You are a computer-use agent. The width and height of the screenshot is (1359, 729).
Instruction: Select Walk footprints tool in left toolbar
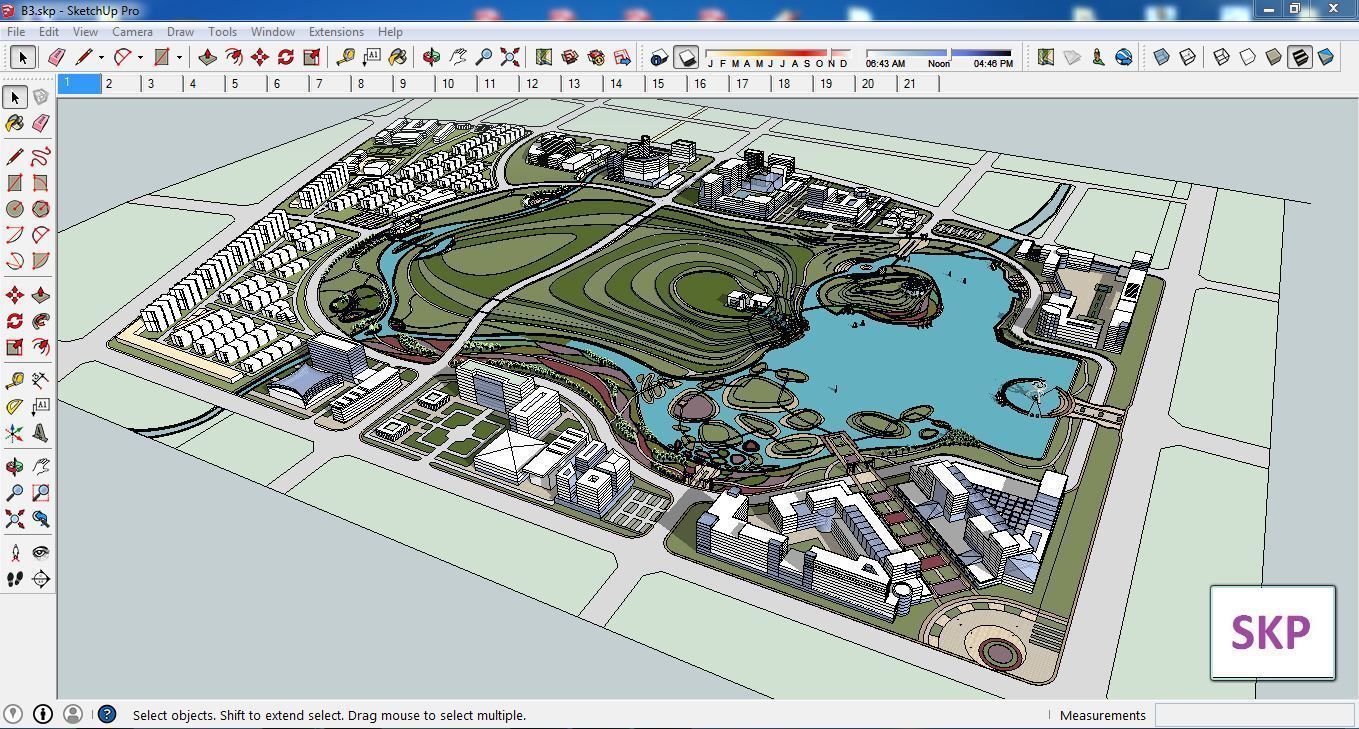(15, 579)
